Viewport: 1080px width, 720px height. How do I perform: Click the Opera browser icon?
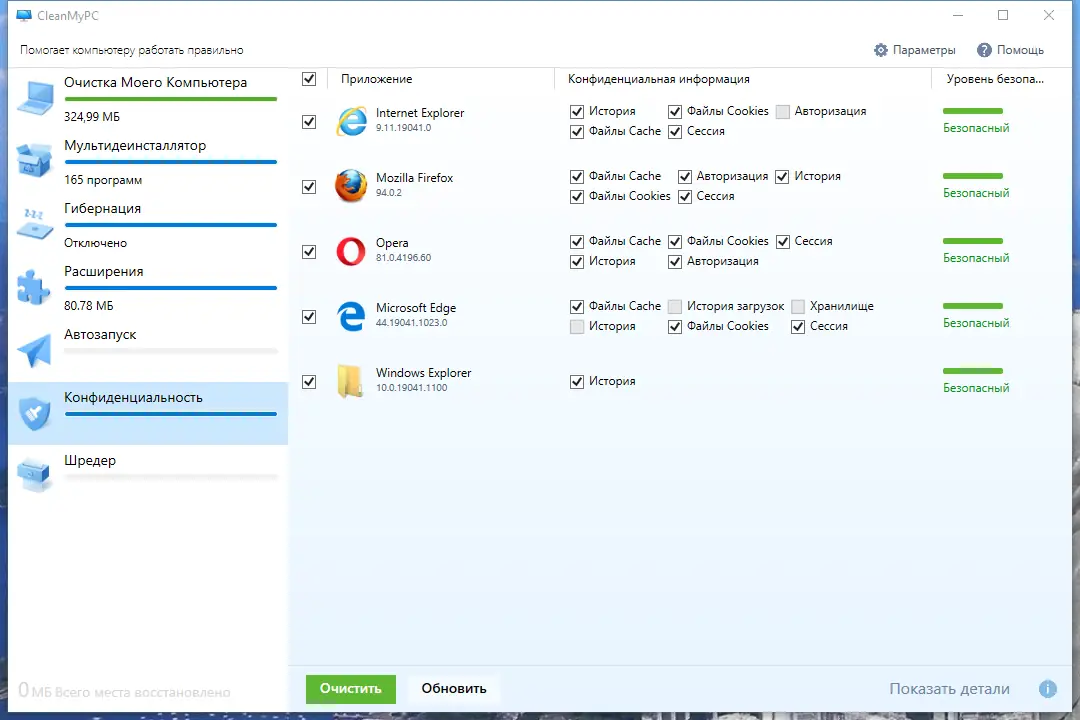tap(351, 251)
